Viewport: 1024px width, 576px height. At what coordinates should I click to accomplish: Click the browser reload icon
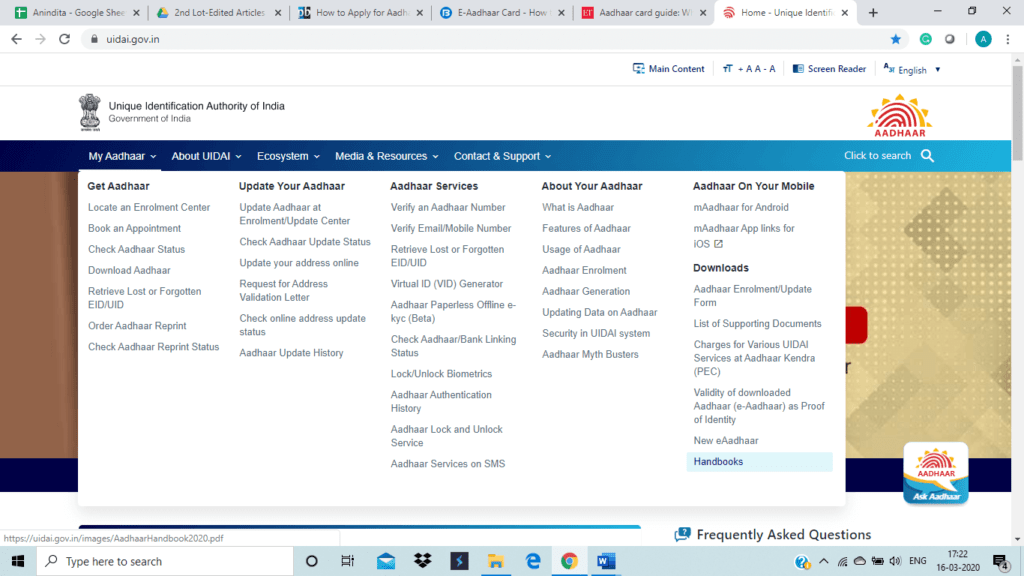point(65,39)
